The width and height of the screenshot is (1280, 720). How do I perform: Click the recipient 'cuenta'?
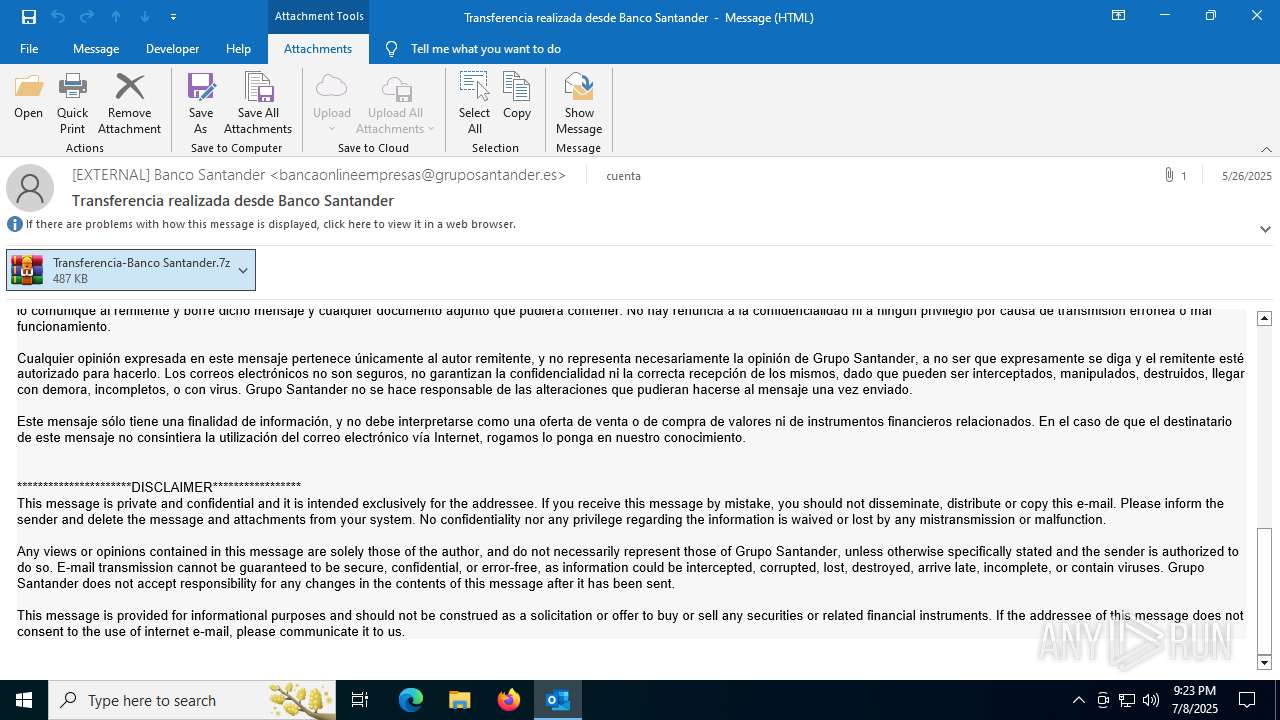tap(623, 176)
